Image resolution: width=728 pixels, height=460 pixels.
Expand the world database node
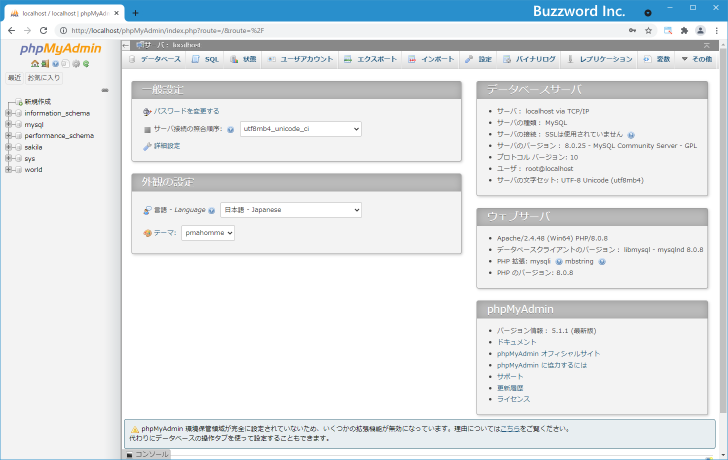(x=8, y=169)
